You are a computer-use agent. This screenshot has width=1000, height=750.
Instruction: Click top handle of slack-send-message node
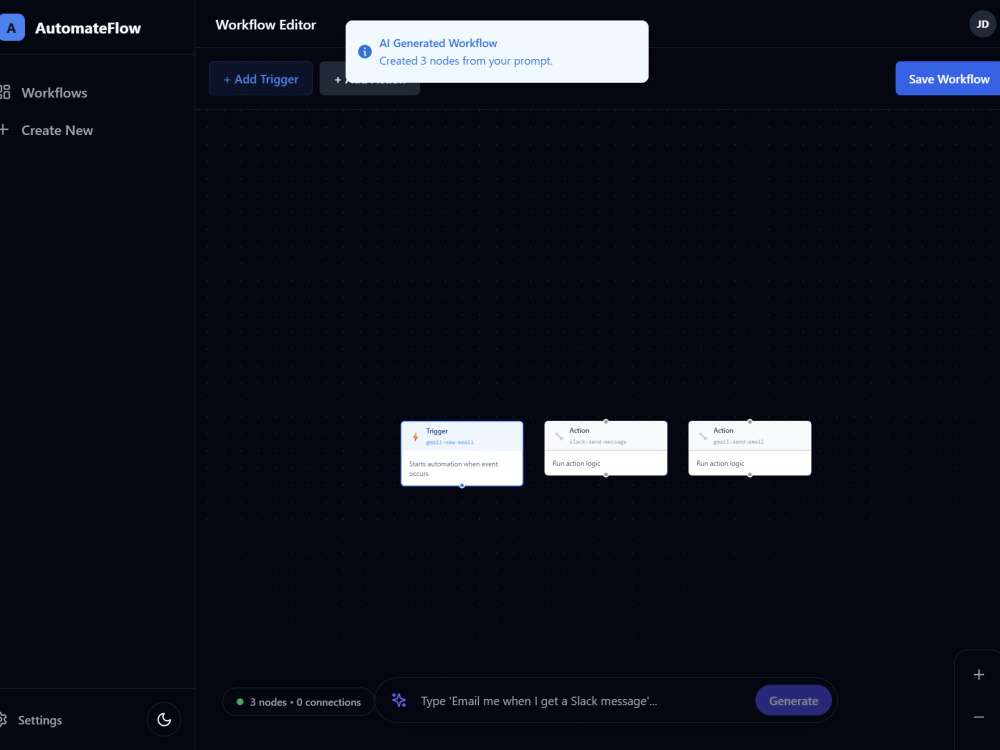(x=606, y=422)
